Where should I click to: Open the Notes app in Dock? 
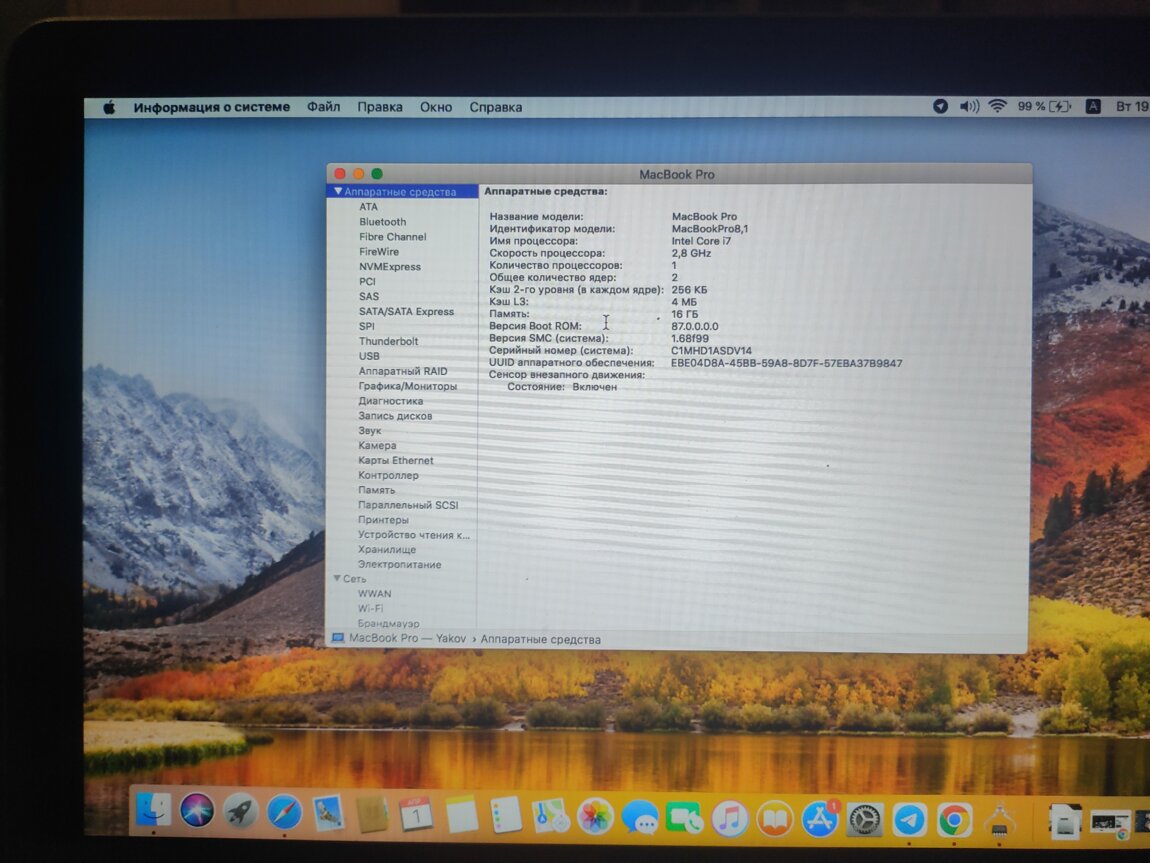tap(461, 815)
